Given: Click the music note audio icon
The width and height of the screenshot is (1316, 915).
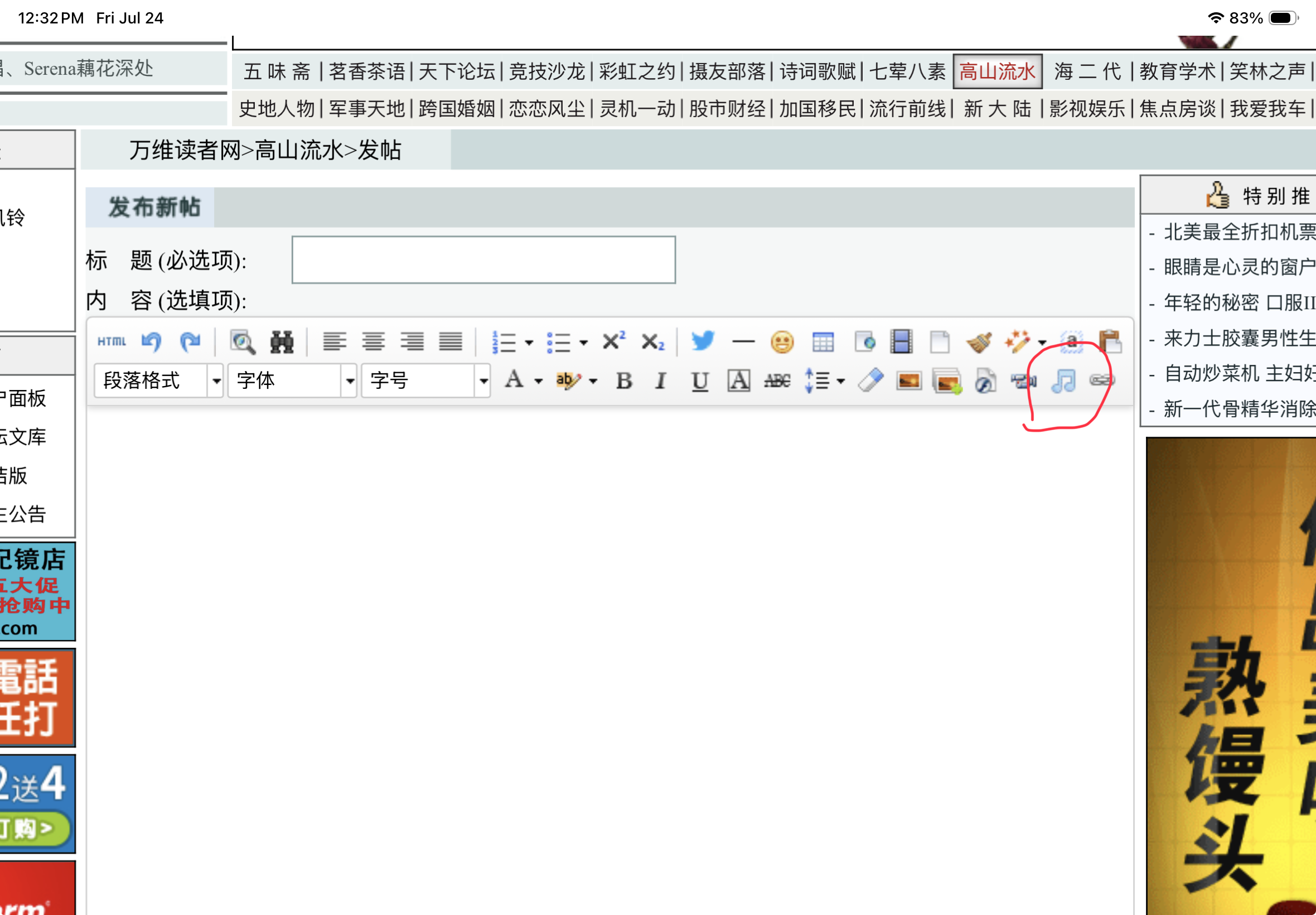Looking at the screenshot, I should coord(1063,380).
